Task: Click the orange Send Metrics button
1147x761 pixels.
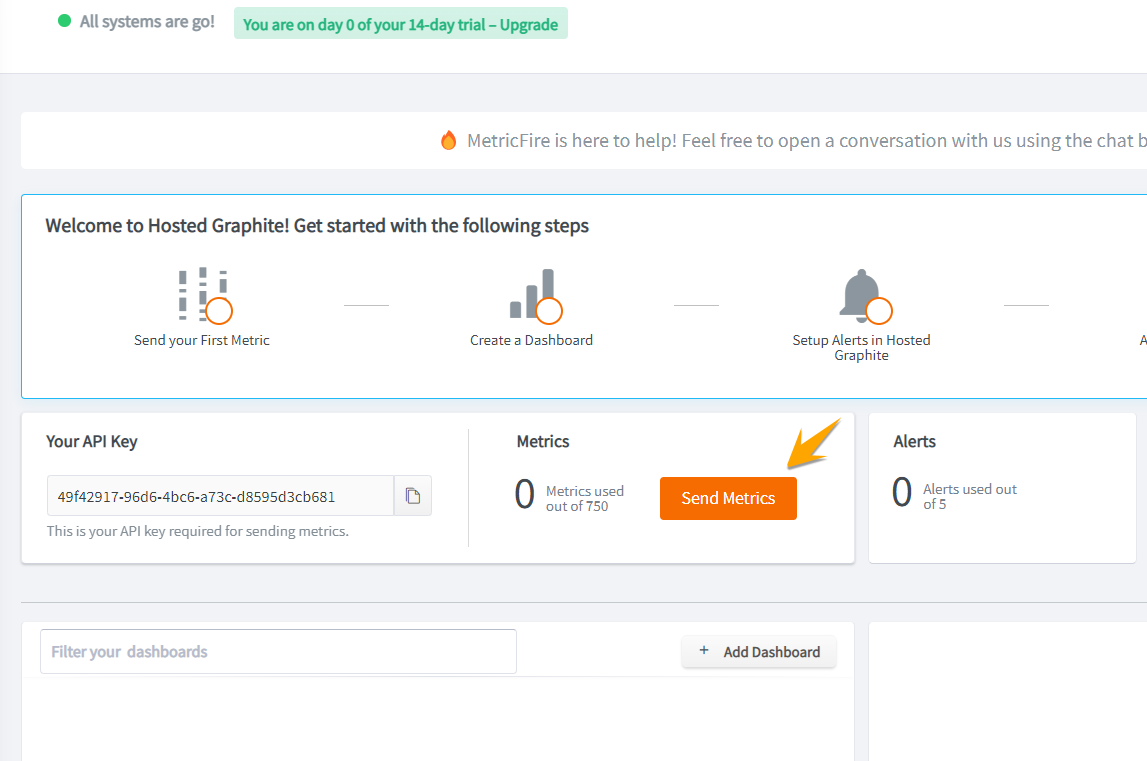Action: pyautogui.click(x=728, y=498)
